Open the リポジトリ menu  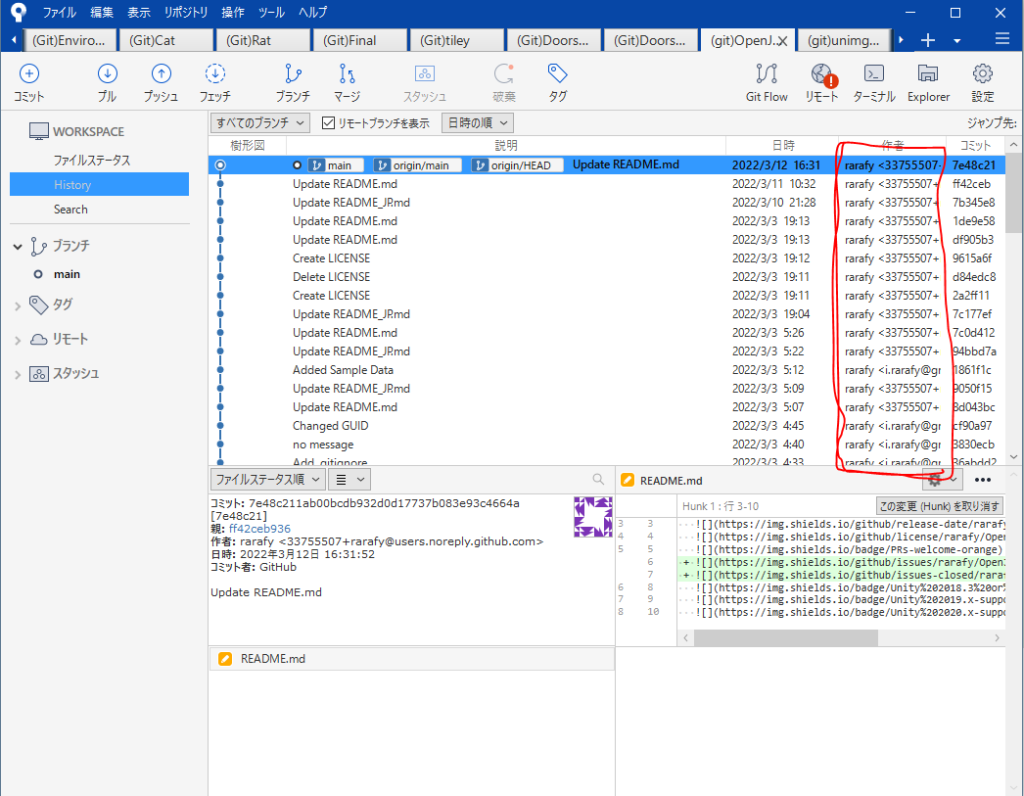coord(185,12)
